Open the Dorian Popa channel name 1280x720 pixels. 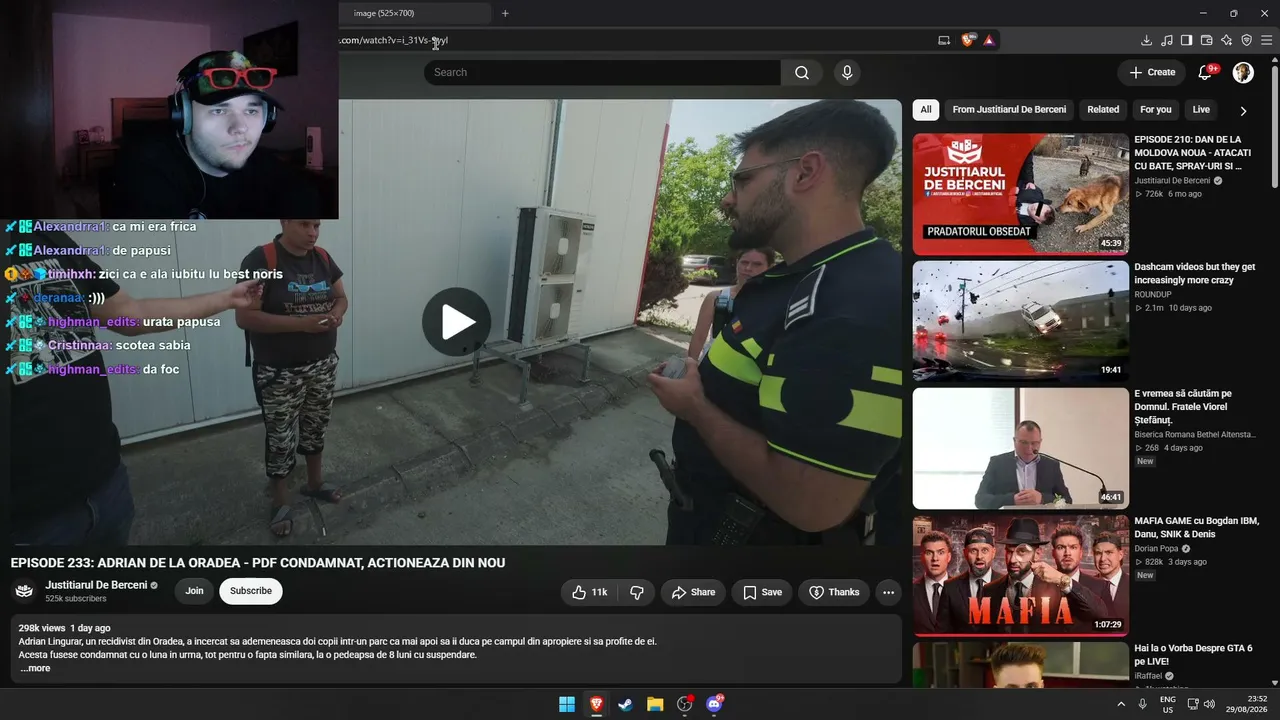(1157, 549)
